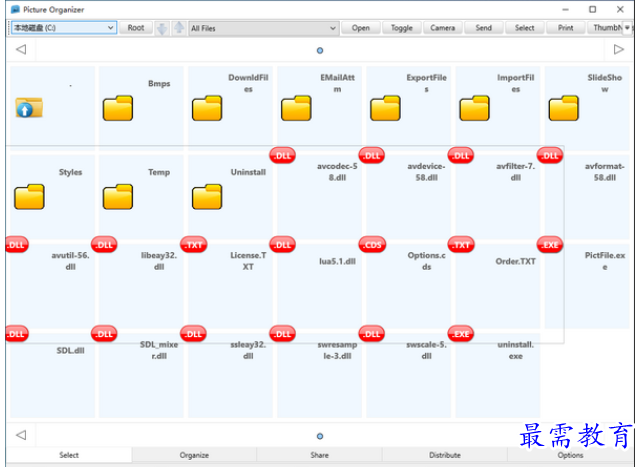Open the Temp folder icon
The width and height of the screenshot is (641, 467).
pyautogui.click(x=118, y=197)
